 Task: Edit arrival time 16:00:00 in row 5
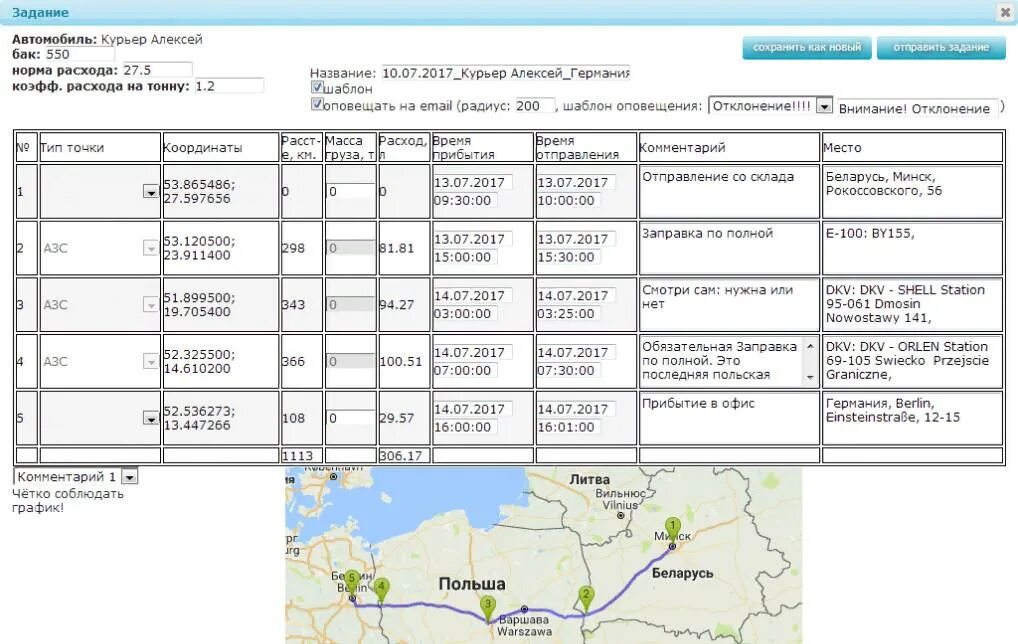[465, 427]
